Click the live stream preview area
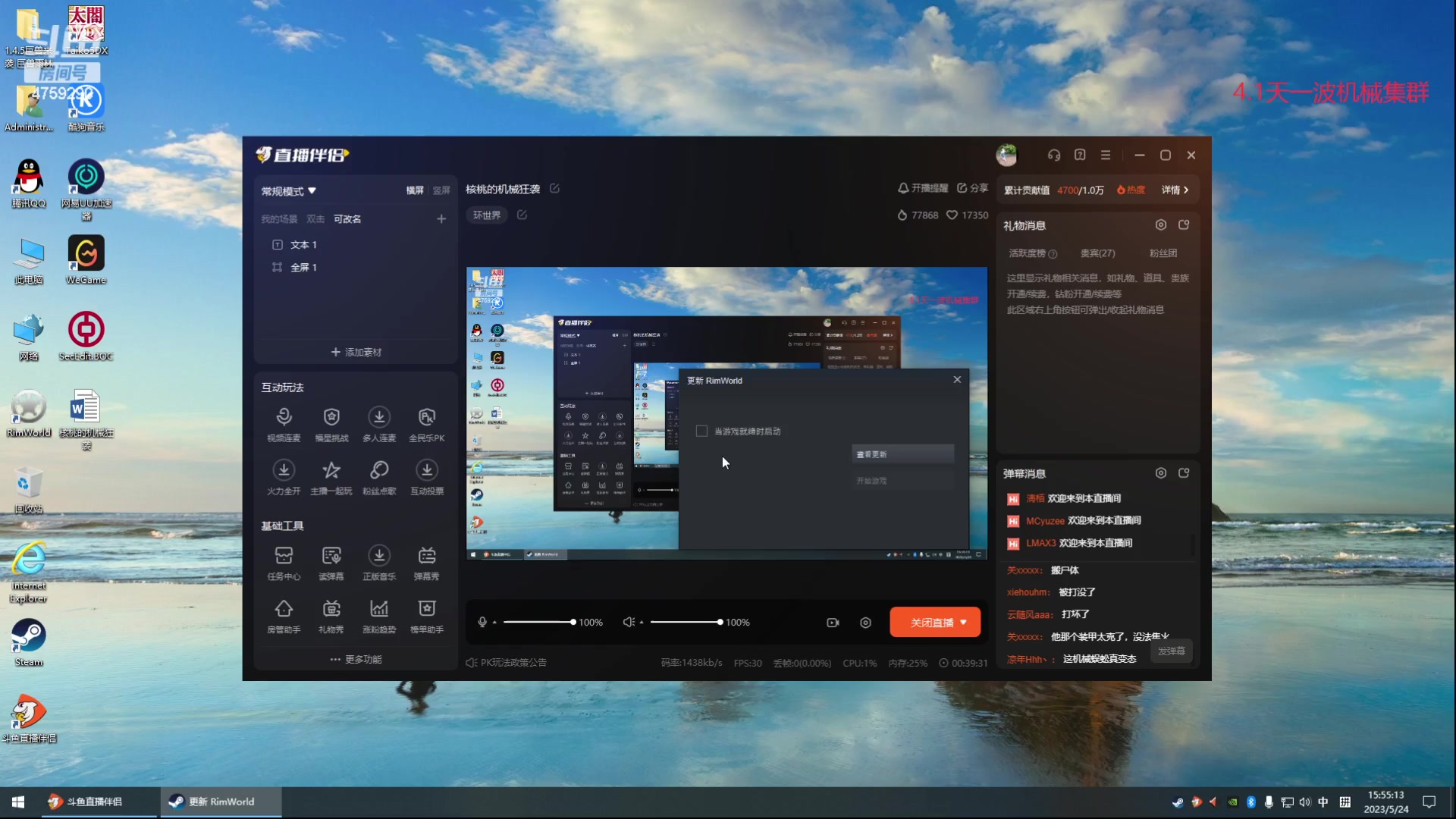This screenshot has width=1456, height=819. pyautogui.click(x=726, y=413)
